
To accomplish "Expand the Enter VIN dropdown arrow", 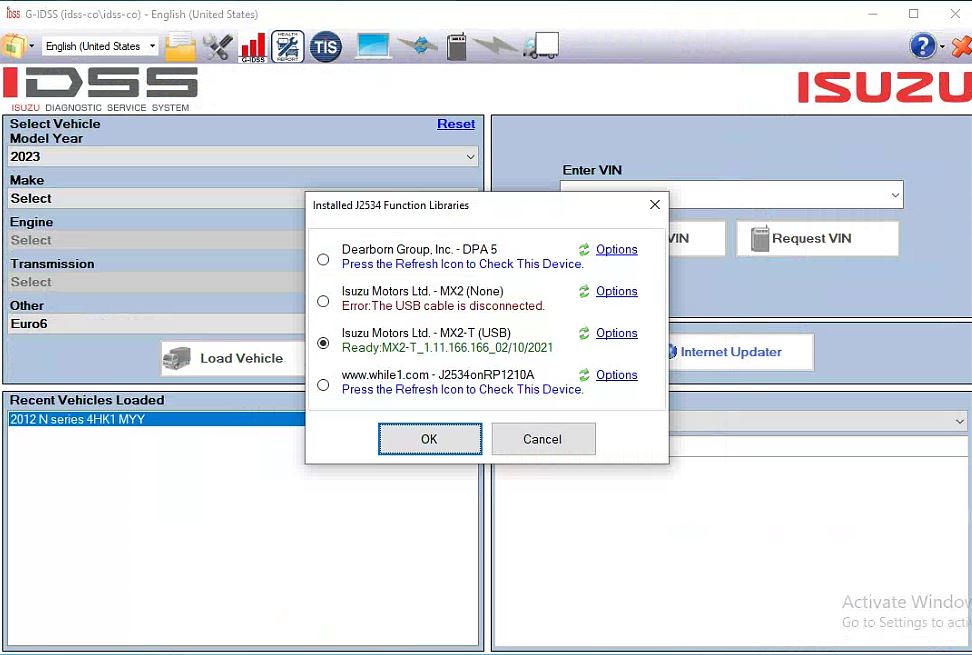I will tap(895, 195).
